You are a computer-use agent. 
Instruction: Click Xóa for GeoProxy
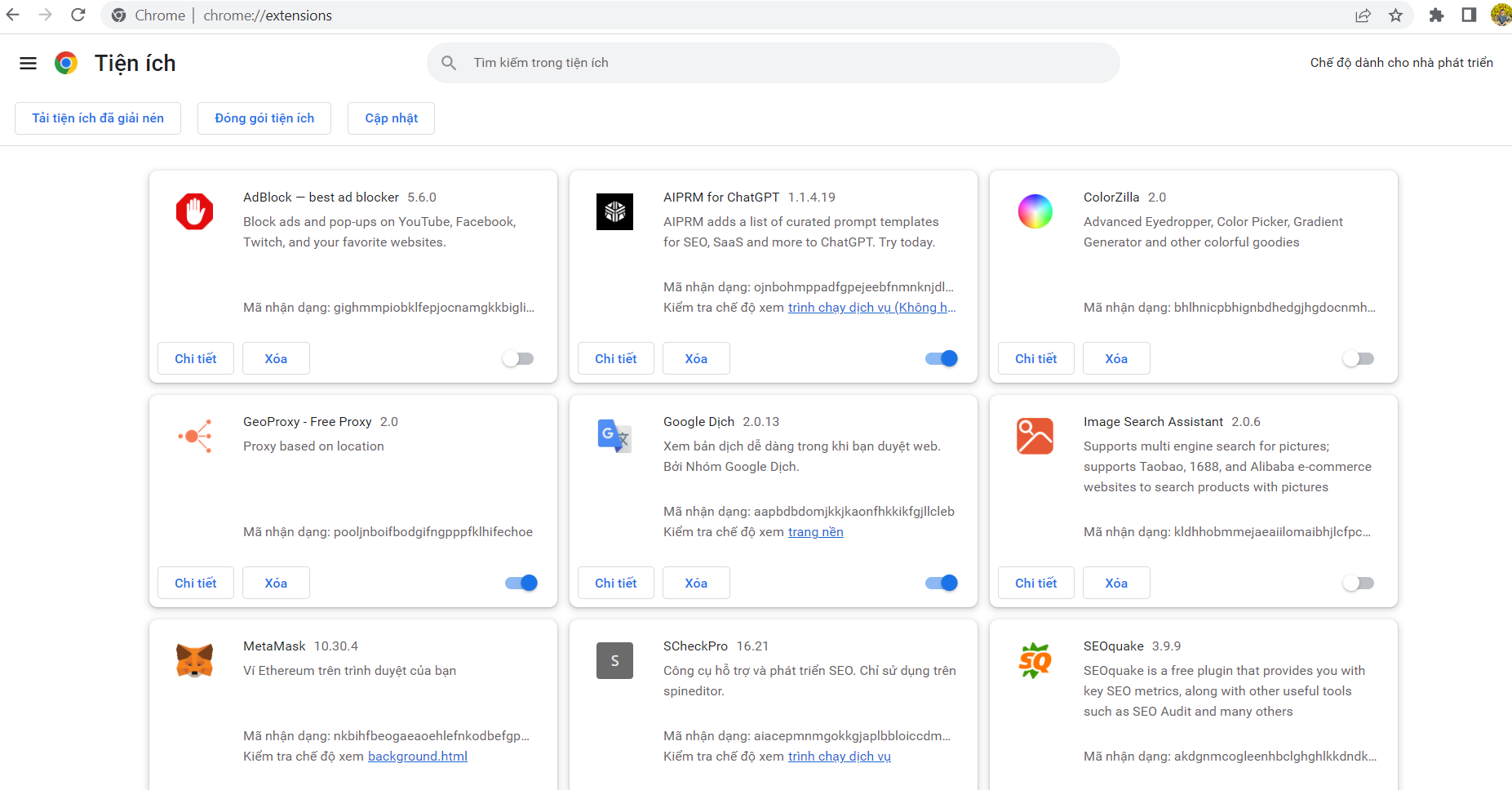pos(276,583)
